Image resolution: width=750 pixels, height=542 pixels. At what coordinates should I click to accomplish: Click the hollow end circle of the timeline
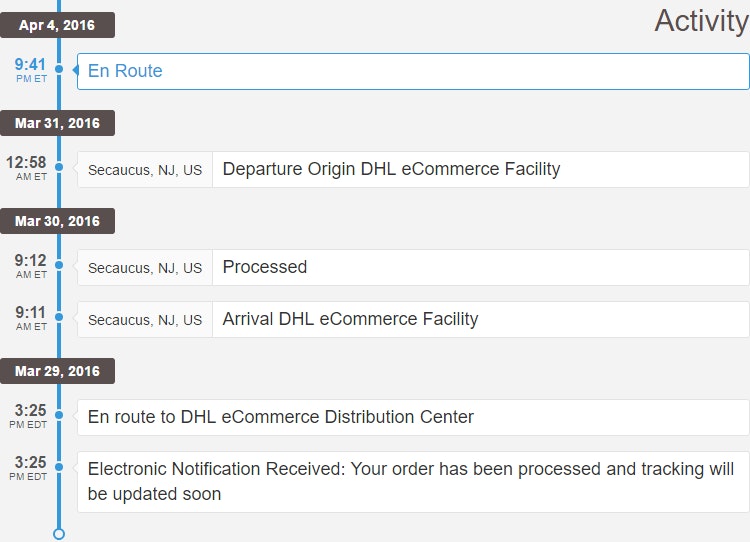click(x=59, y=534)
